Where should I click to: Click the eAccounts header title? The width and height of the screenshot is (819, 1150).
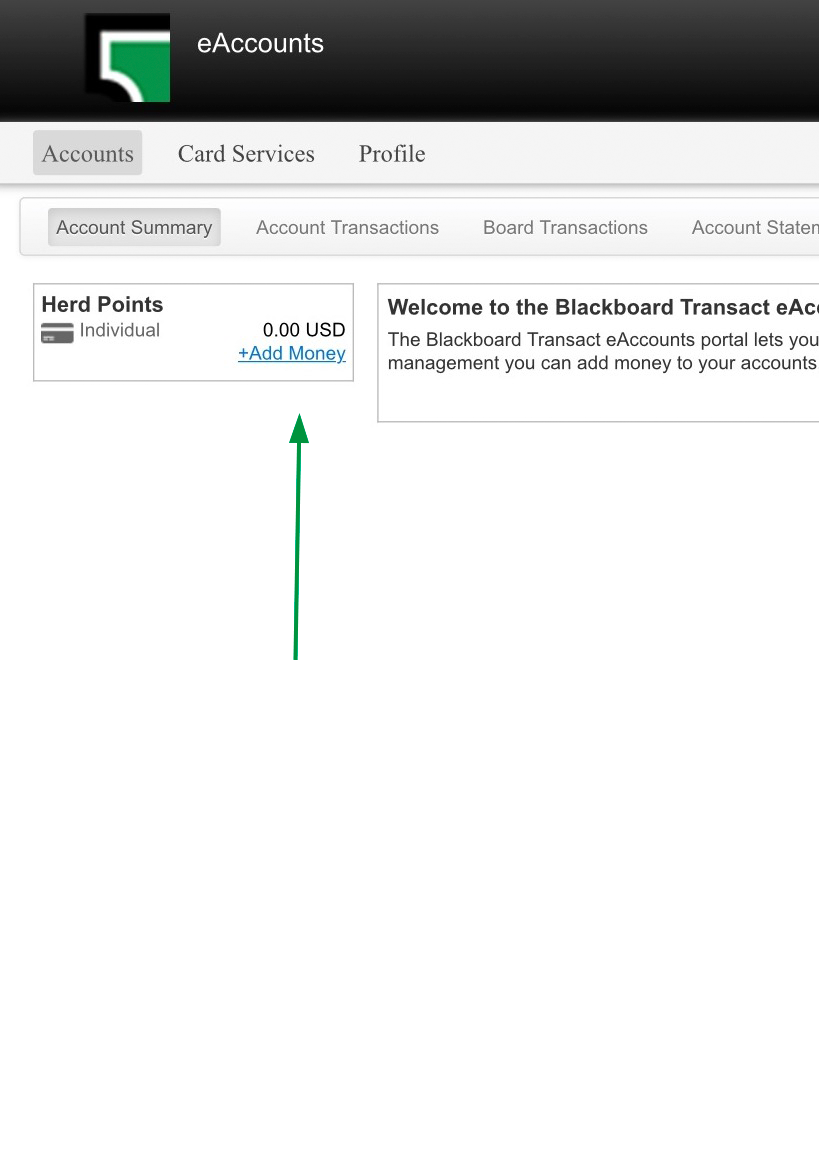(260, 43)
